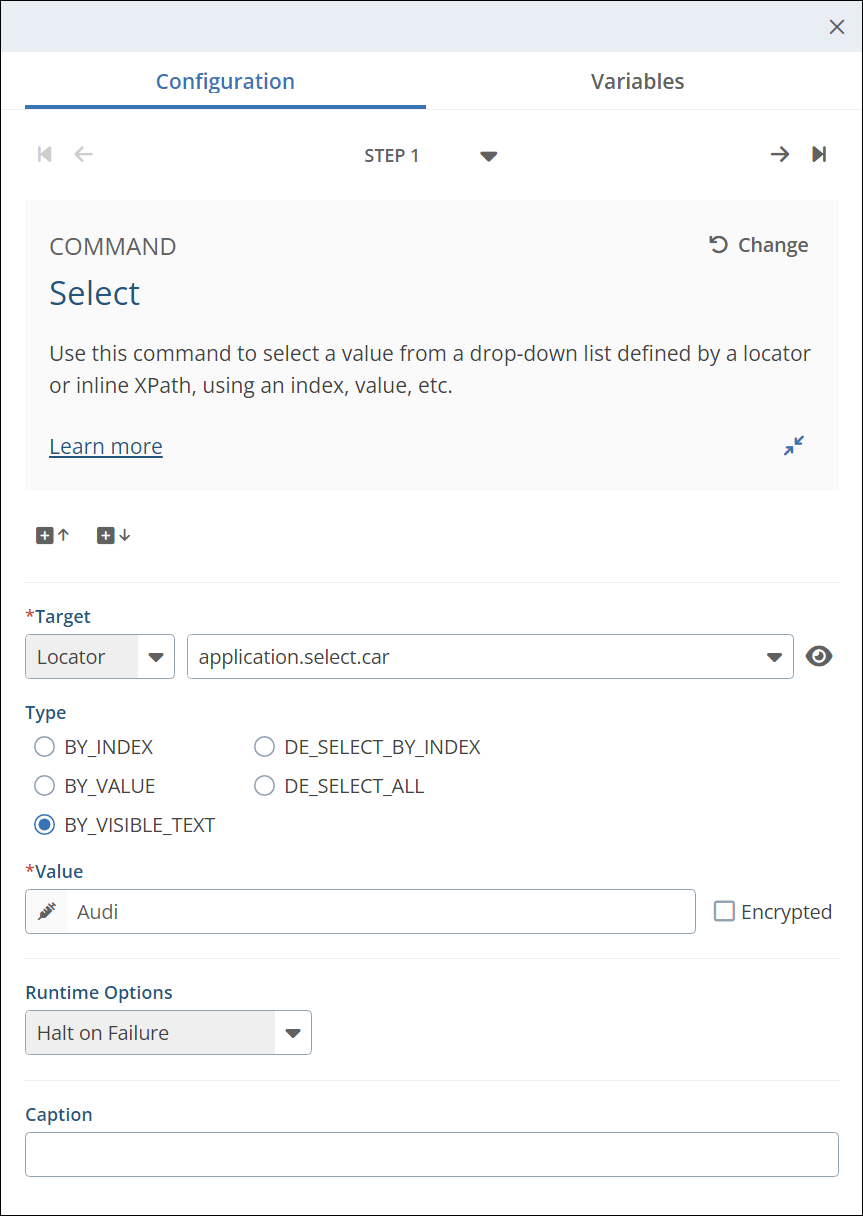863x1216 pixels.
Task: Open the STEP 1 dropdown
Action: (x=488, y=156)
